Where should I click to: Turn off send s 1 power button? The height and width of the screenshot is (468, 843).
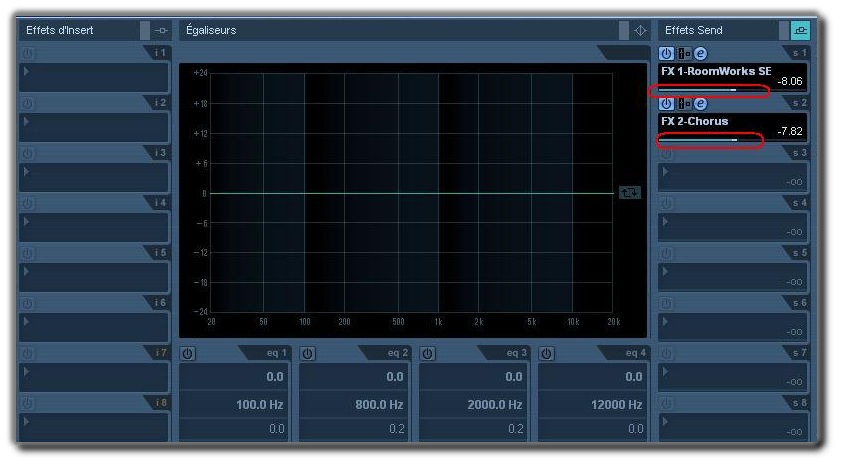[667, 53]
